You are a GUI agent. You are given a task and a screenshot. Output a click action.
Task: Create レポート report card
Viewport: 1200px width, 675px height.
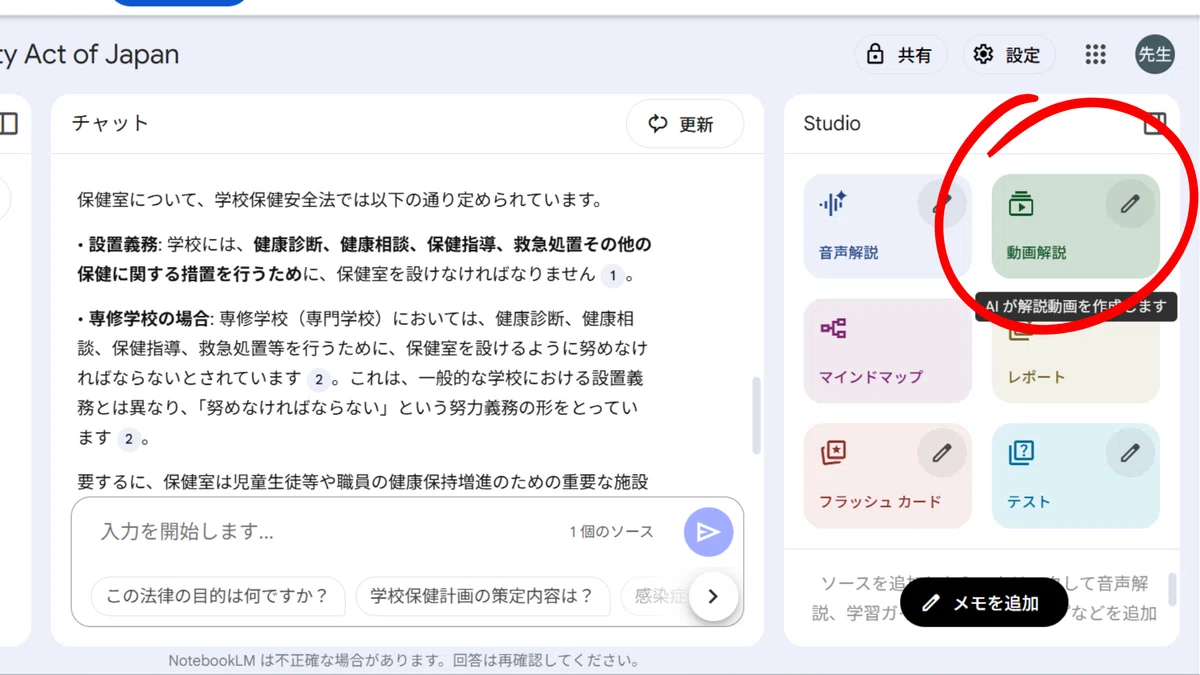tap(1075, 351)
